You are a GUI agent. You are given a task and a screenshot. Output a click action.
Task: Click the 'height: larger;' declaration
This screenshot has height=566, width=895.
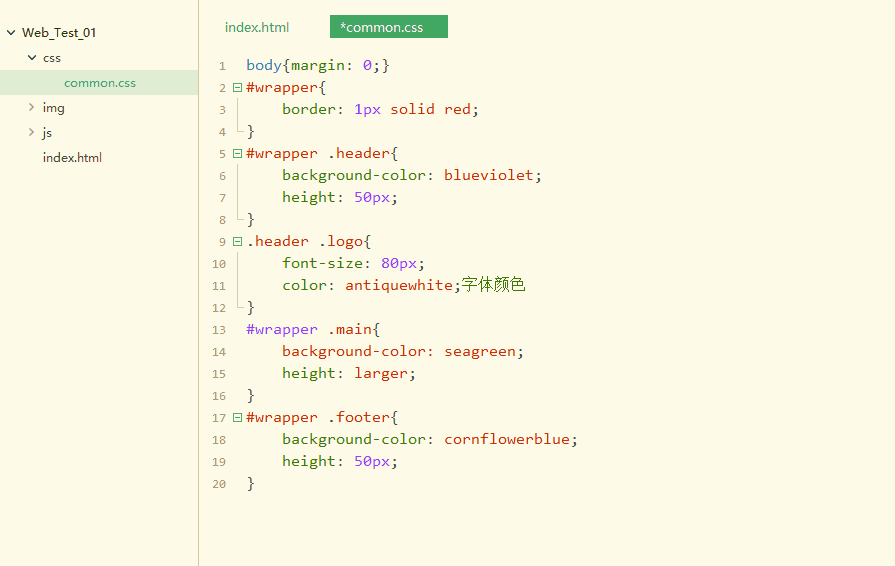349,373
